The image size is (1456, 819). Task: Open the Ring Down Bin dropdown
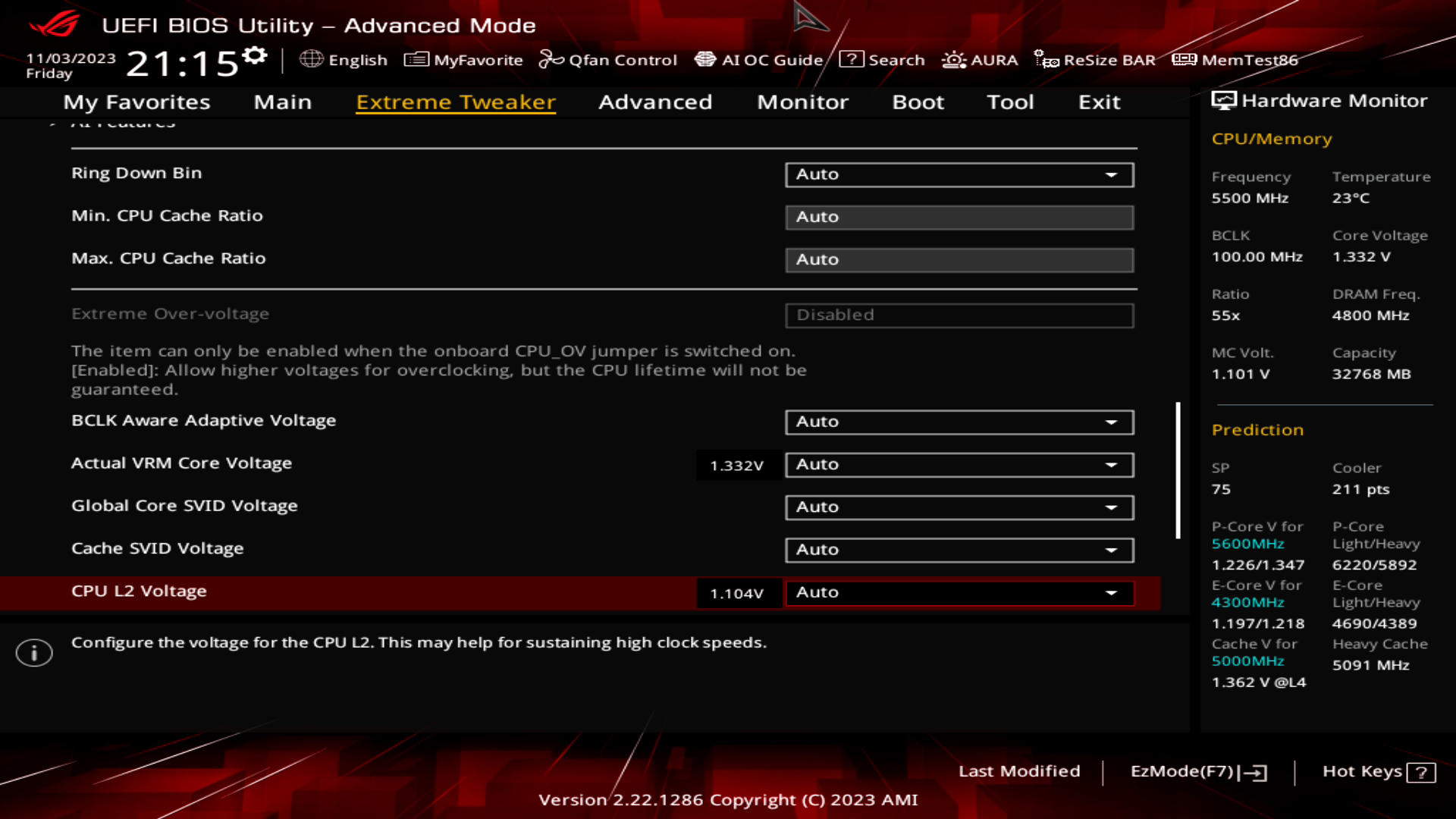(959, 174)
